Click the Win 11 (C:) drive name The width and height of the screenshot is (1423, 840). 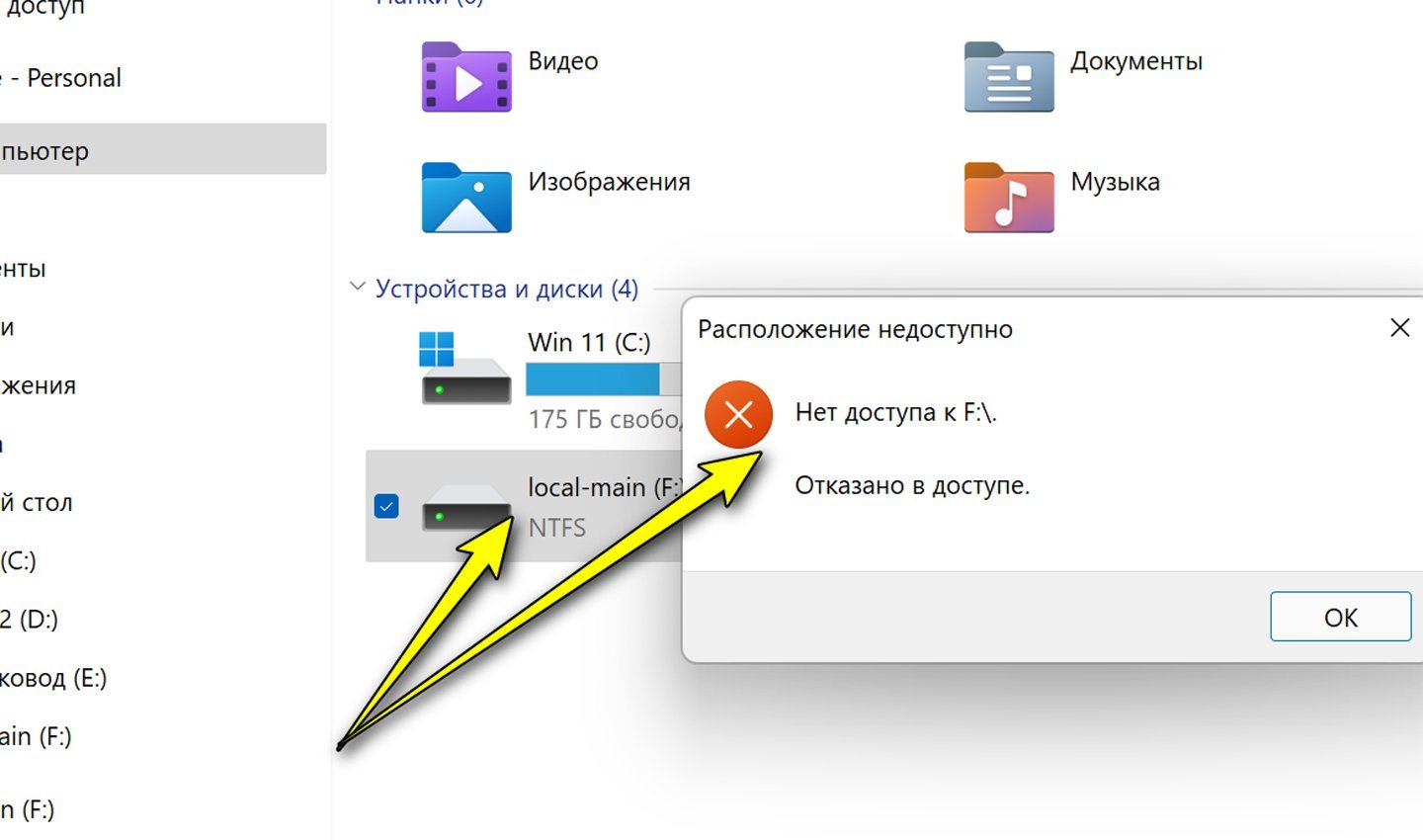(x=589, y=342)
